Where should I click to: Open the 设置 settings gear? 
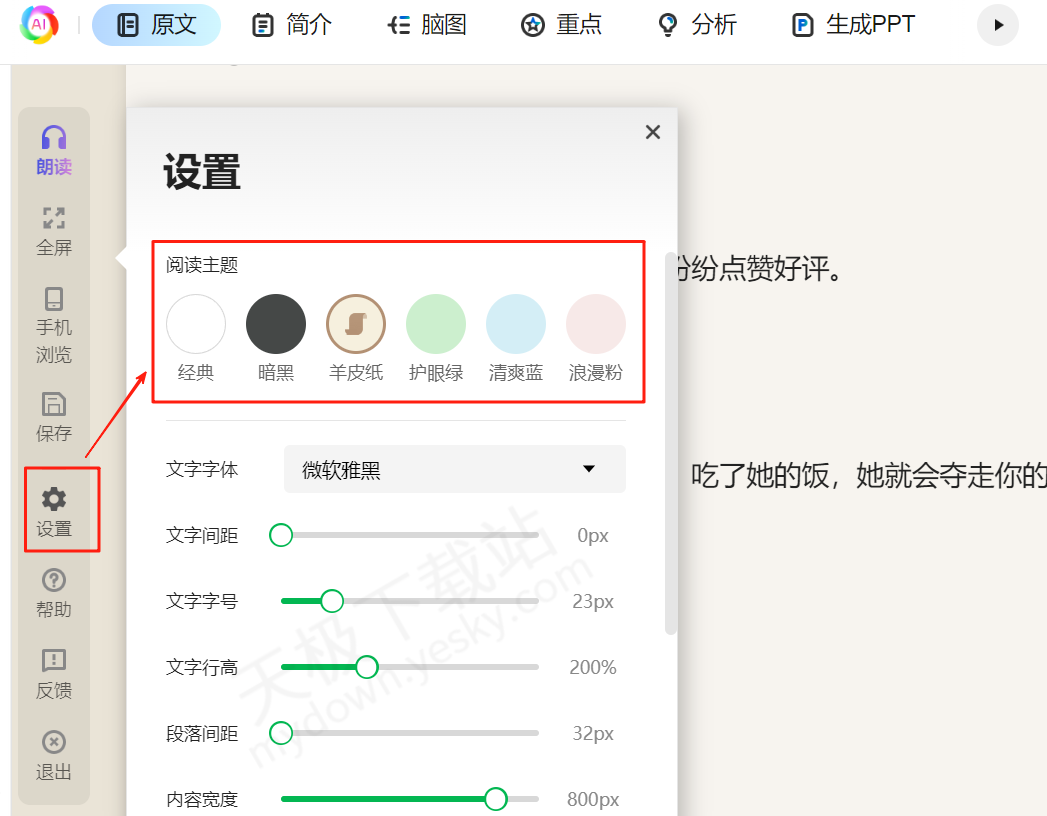click(54, 508)
